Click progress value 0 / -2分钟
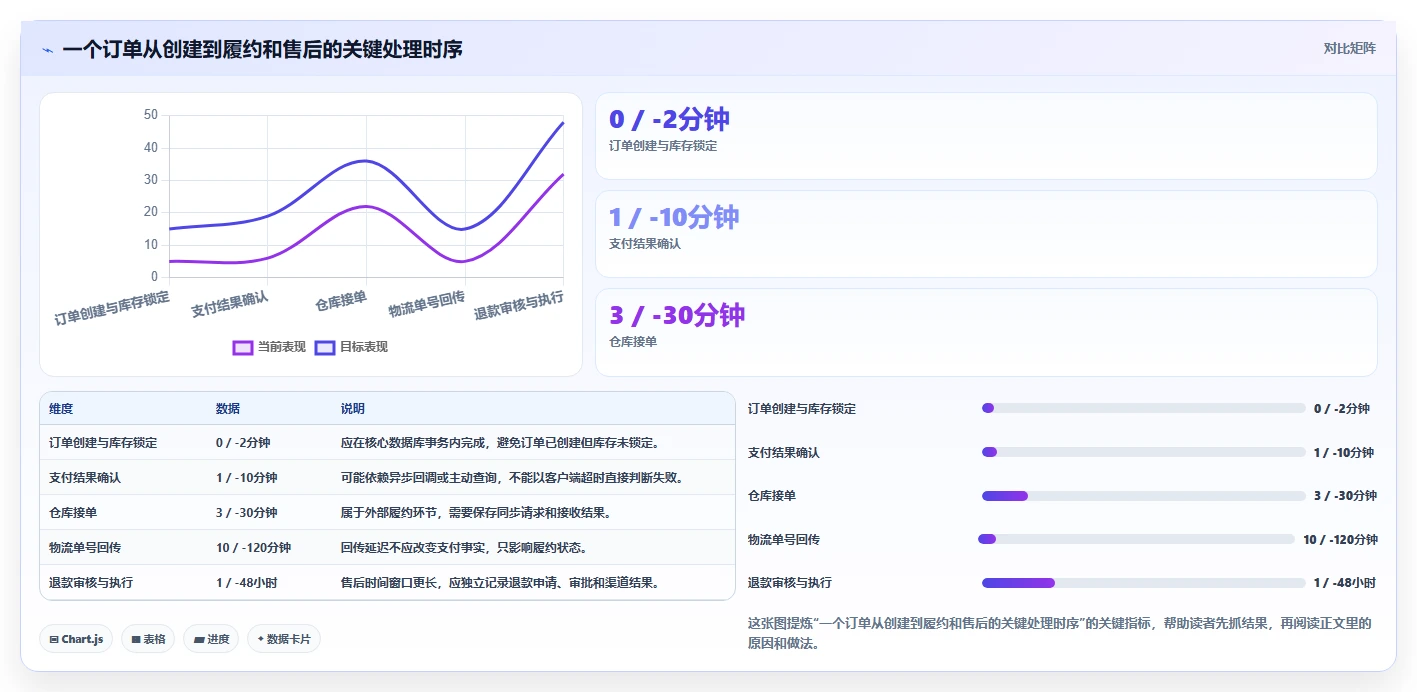This screenshot has width=1417, height=692. (x=1342, y=408)
